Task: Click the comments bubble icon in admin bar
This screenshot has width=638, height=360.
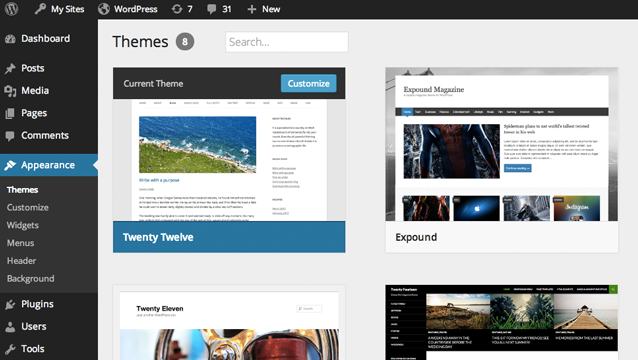Action: 212,9
